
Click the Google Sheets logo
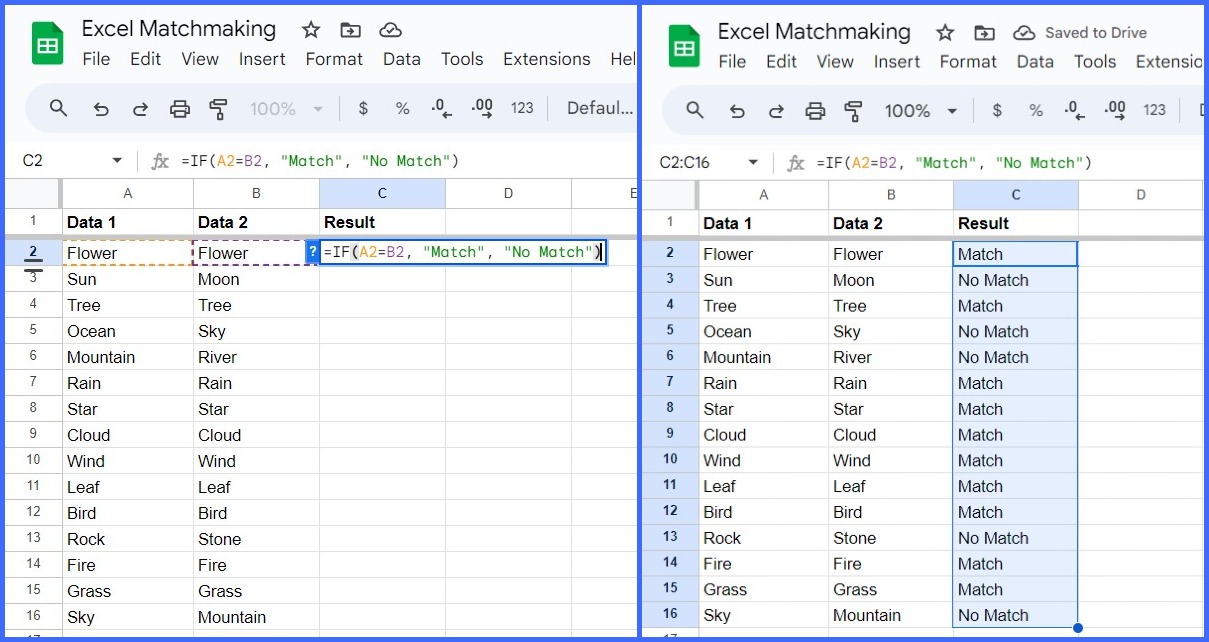point(46,42)
